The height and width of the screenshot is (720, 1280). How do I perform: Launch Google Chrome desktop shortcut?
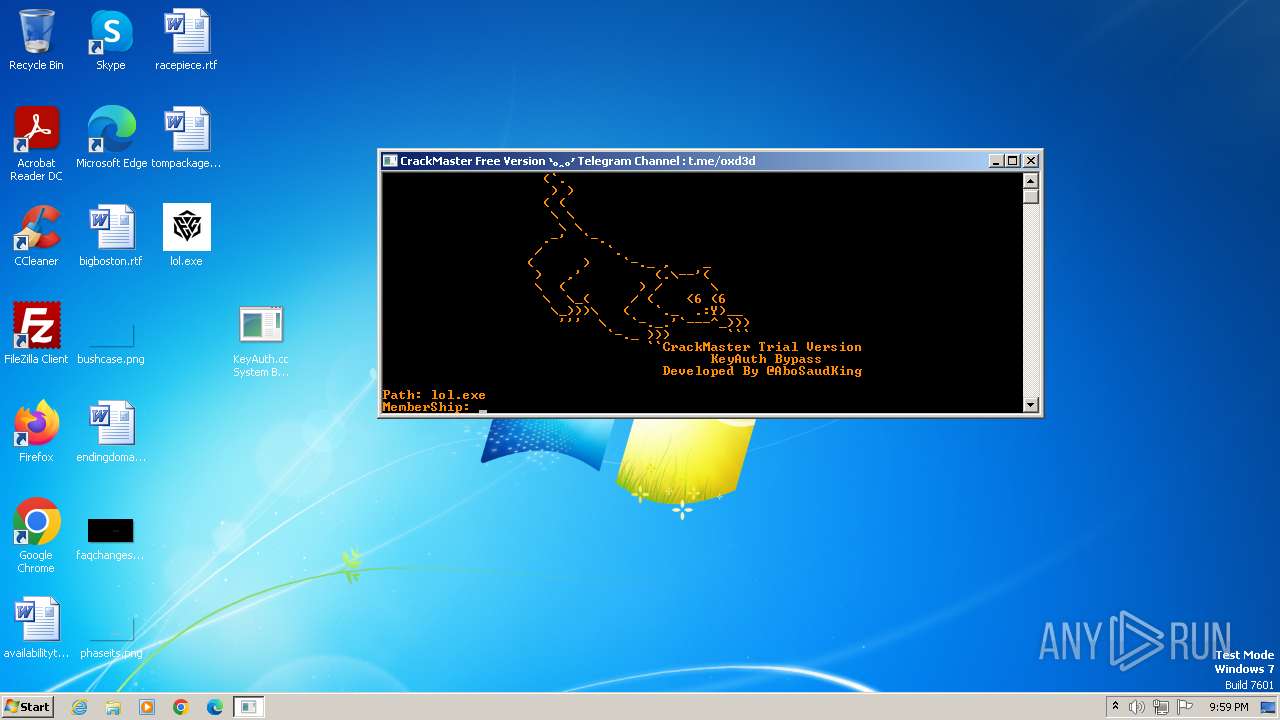[x=36, y=536]
